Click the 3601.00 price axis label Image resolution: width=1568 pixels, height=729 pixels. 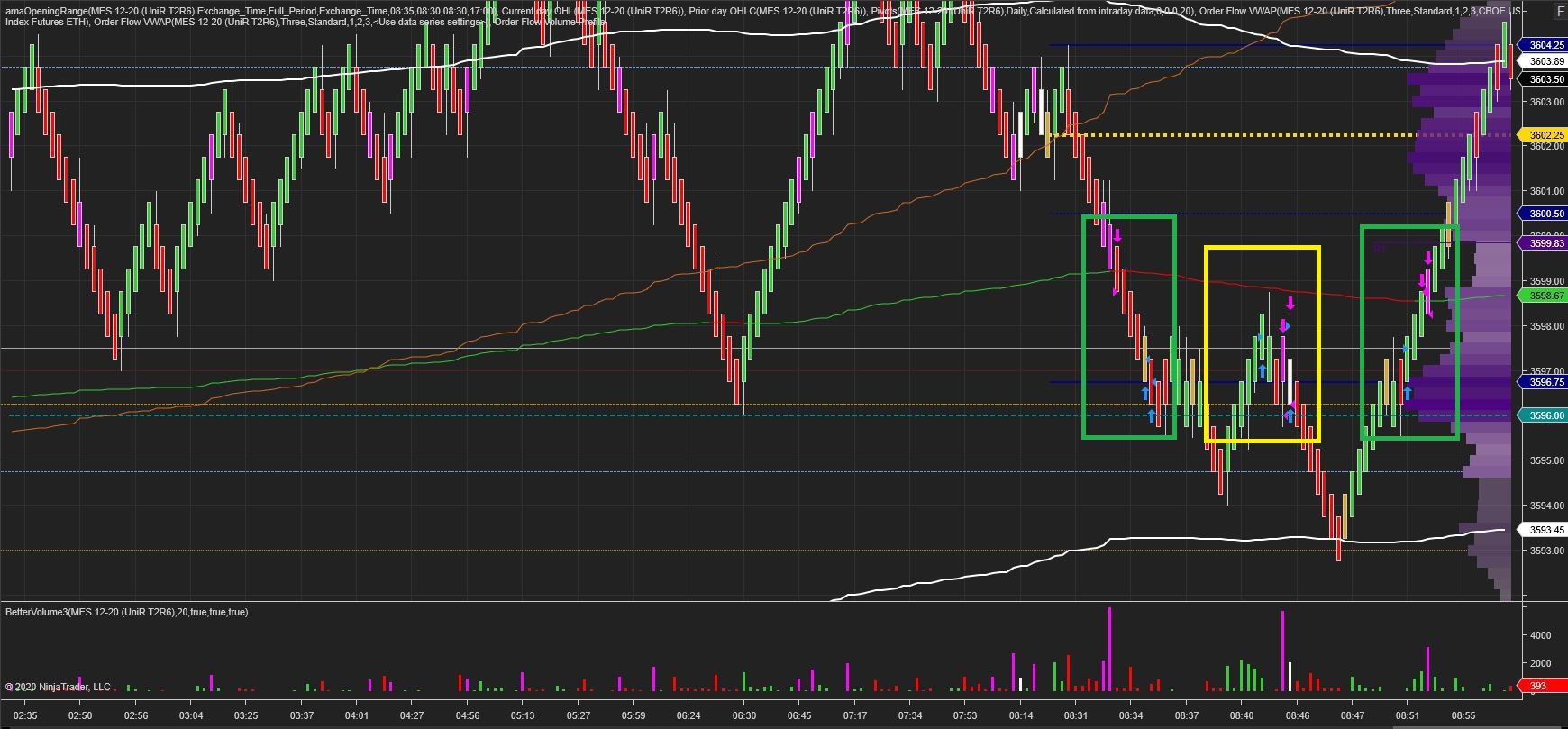point(1547,191)
